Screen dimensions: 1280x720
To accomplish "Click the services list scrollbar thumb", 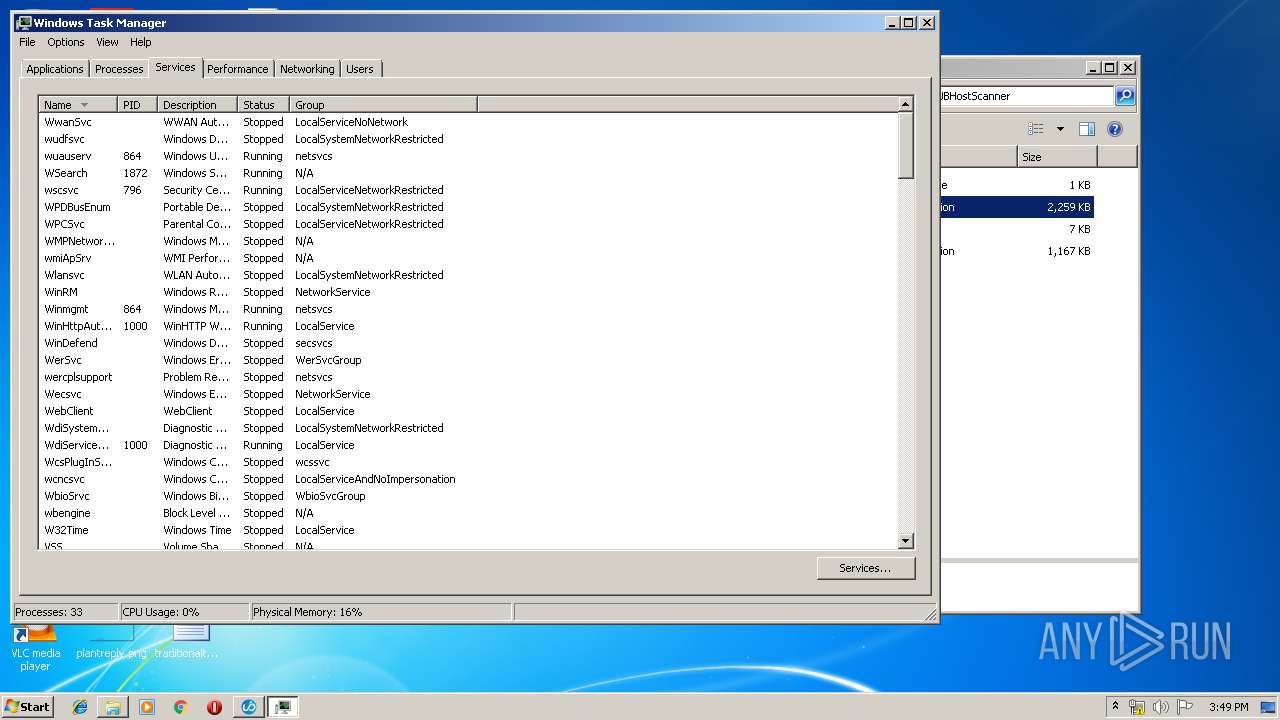I will [906, 145].
